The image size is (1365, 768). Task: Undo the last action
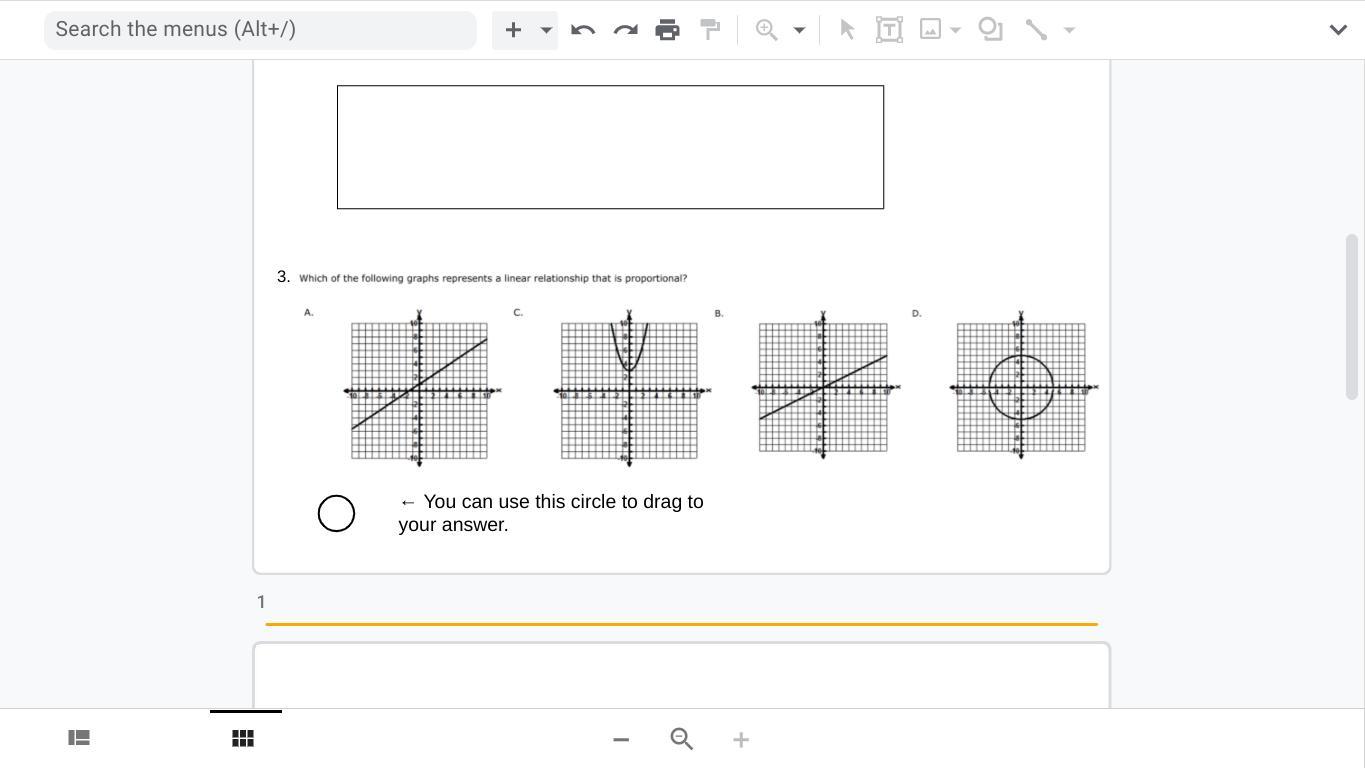pos(583,30)
